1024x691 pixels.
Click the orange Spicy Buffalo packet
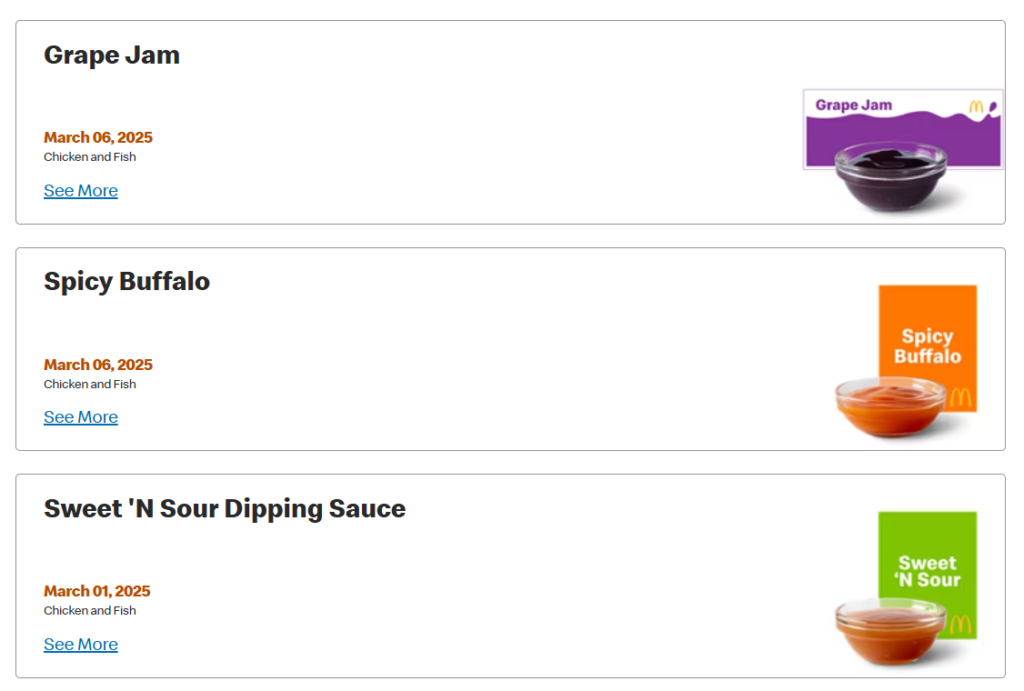click(x=927, y=330)
